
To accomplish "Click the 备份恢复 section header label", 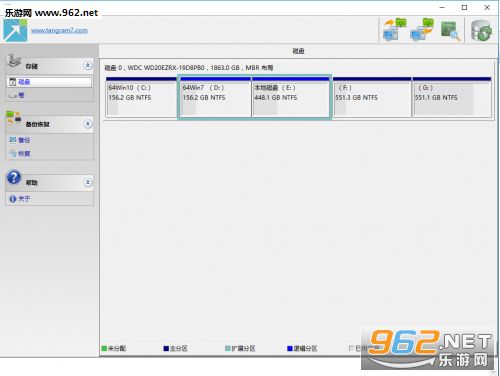I will pyautogui.click(x=37, y=124).
